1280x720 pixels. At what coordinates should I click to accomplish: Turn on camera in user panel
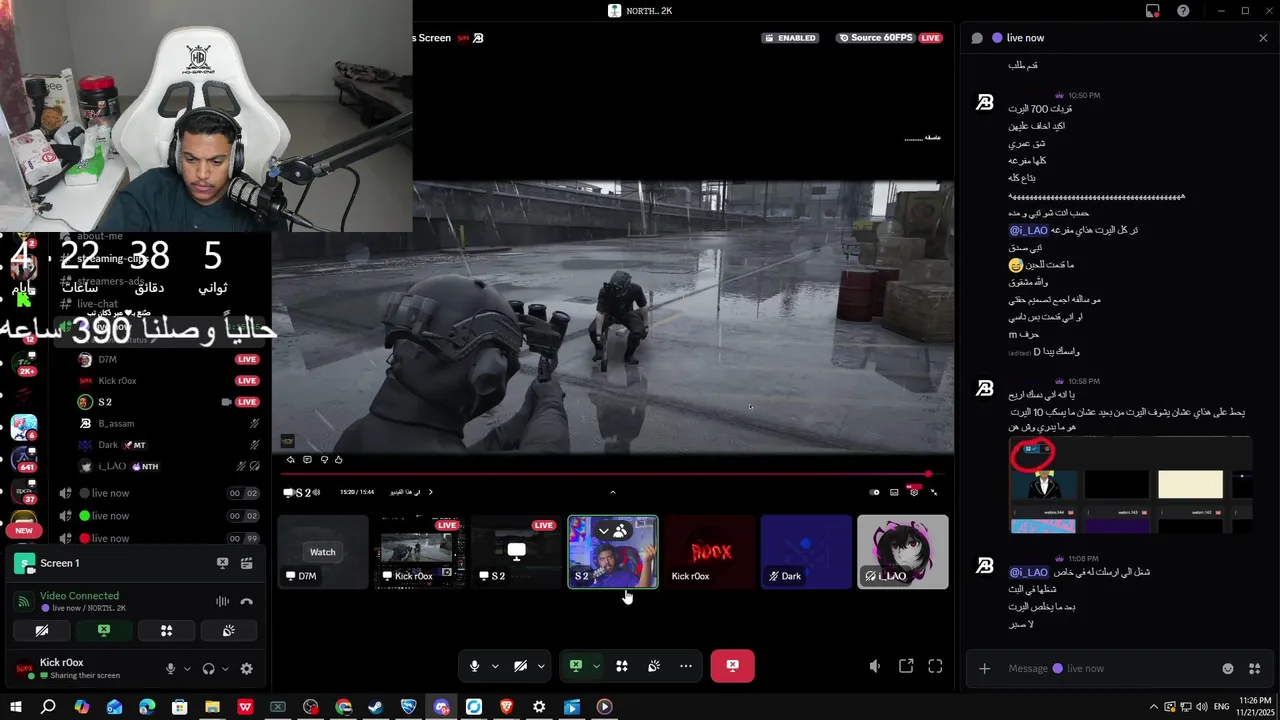42,631
